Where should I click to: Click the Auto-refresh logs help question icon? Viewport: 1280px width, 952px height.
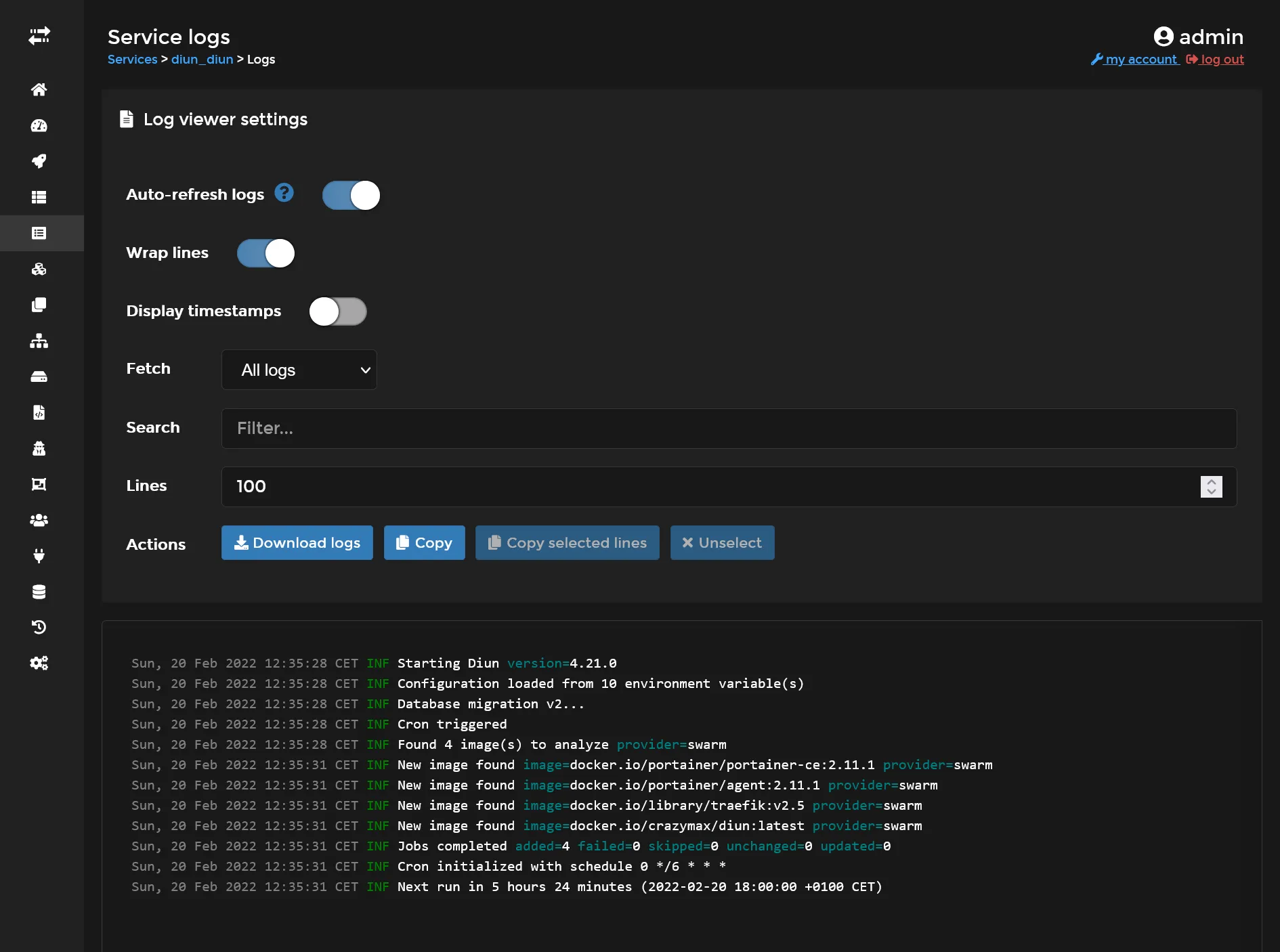284,194
